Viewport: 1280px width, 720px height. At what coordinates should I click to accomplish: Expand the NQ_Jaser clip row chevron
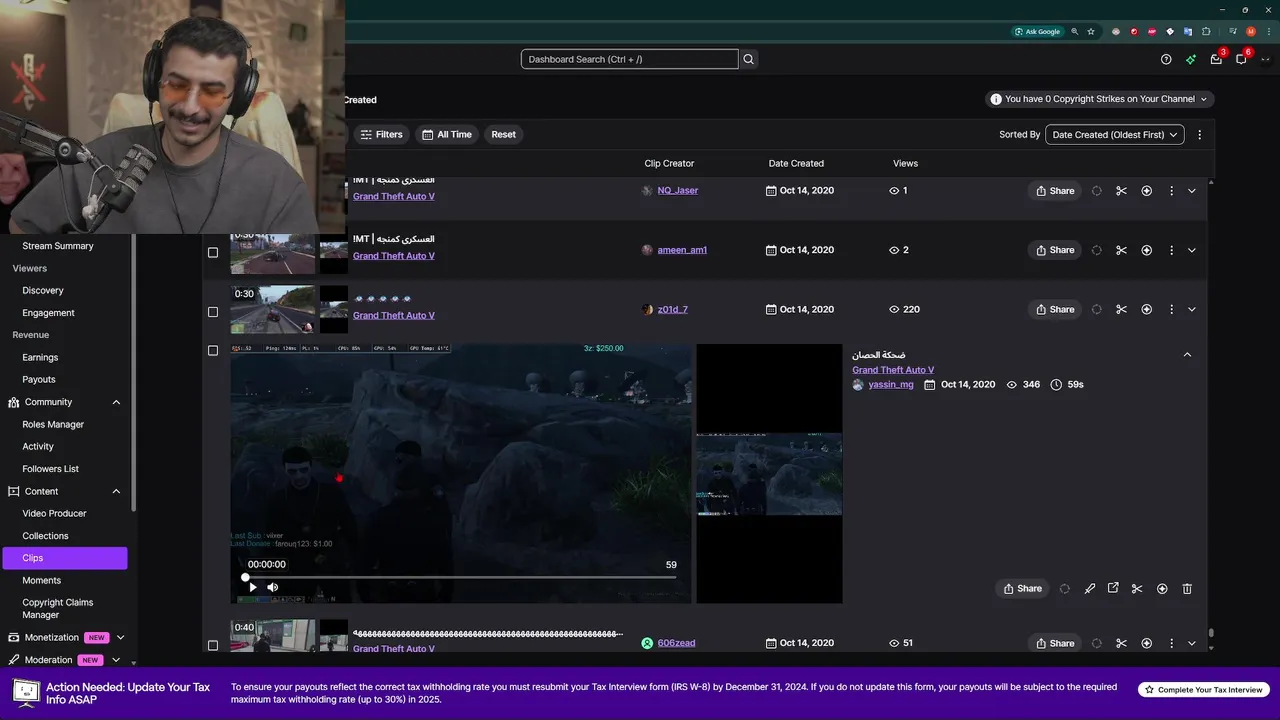(x=1191, y=191)
